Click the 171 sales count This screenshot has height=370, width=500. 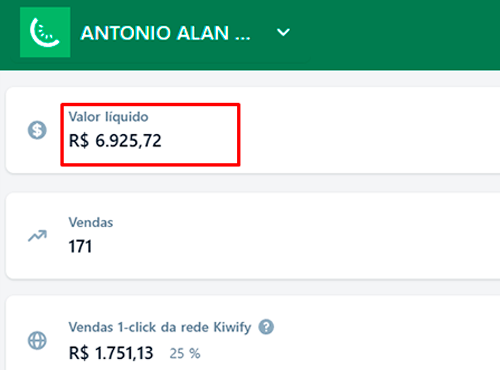point(80,247)
